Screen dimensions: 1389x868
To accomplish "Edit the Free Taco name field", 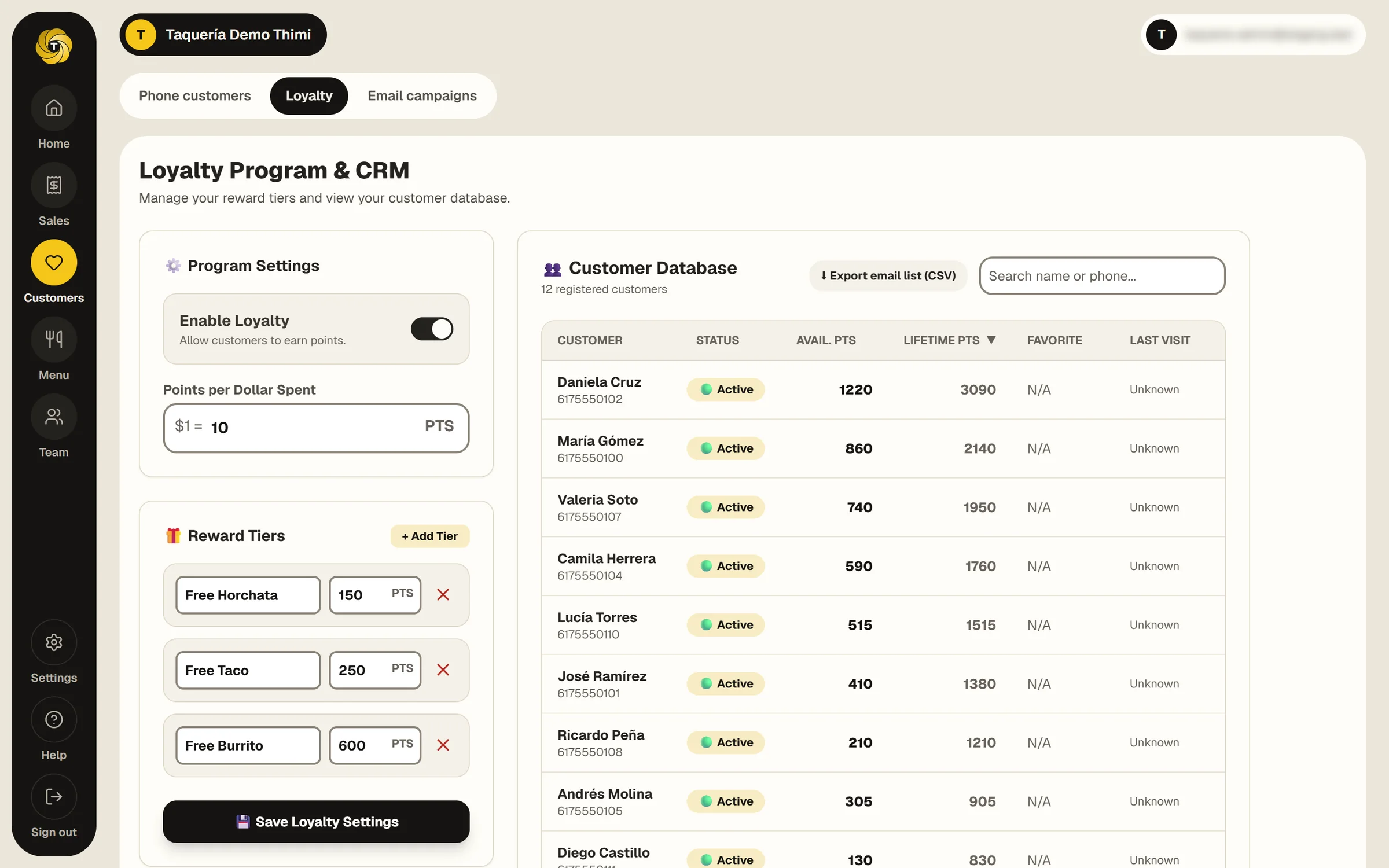I will coord(248,670).
